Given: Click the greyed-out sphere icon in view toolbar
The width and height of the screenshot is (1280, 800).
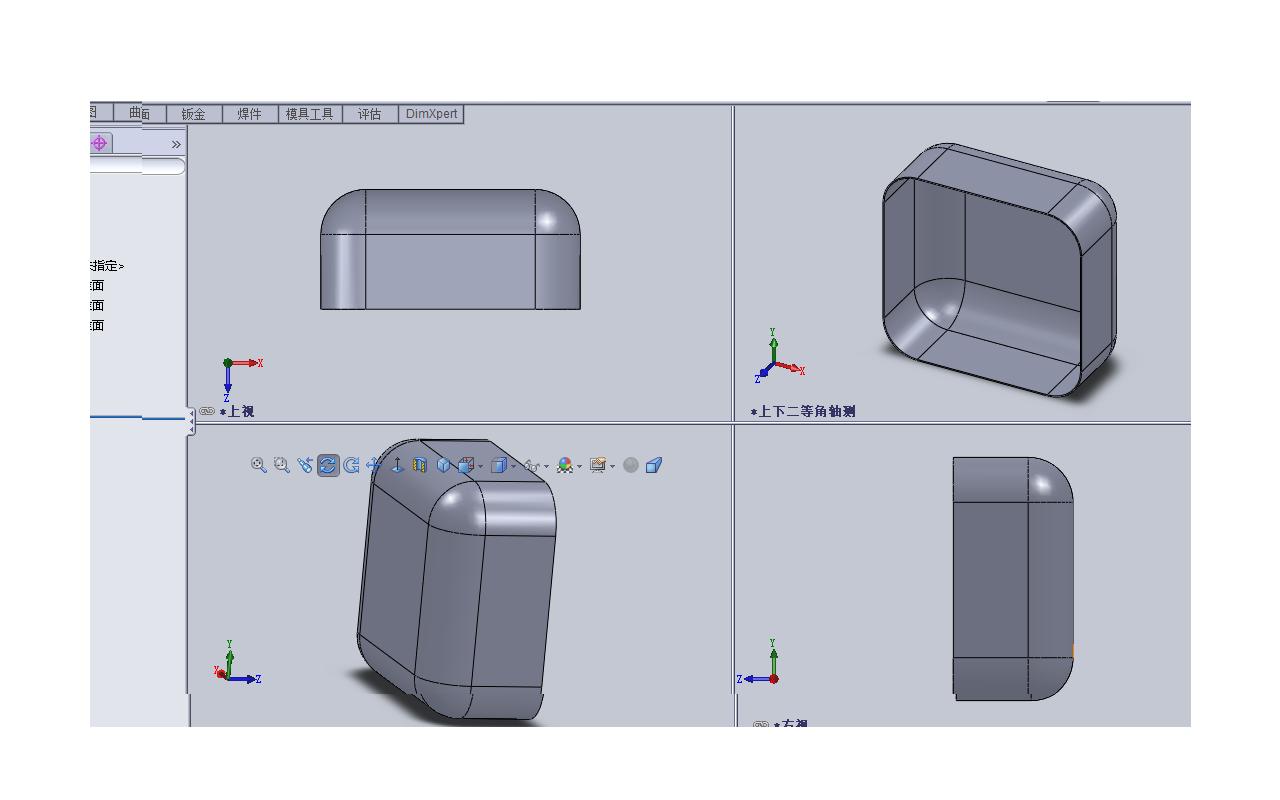Looking at the screenshot, I should point(631,465).
